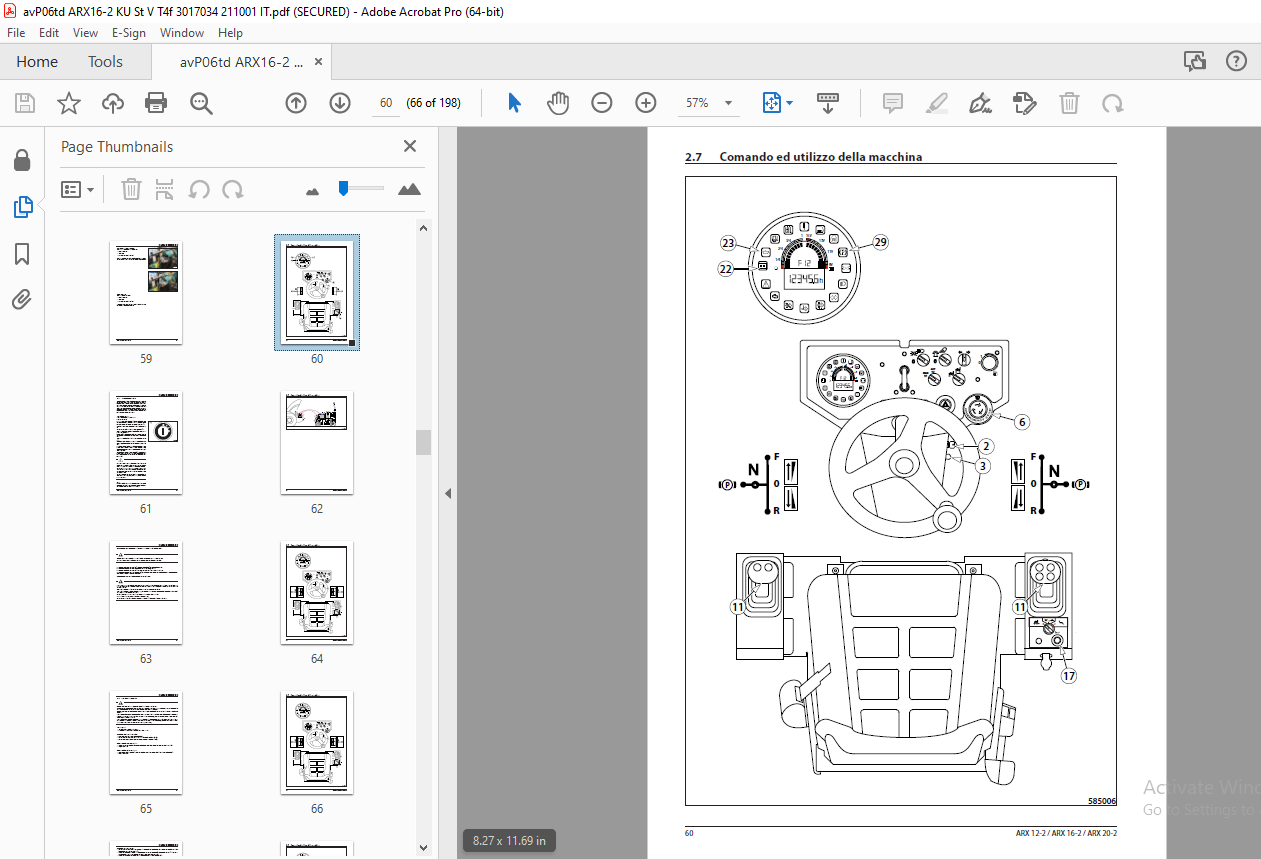Enlarge thumbnails with large mountain icon

point(409,189)
